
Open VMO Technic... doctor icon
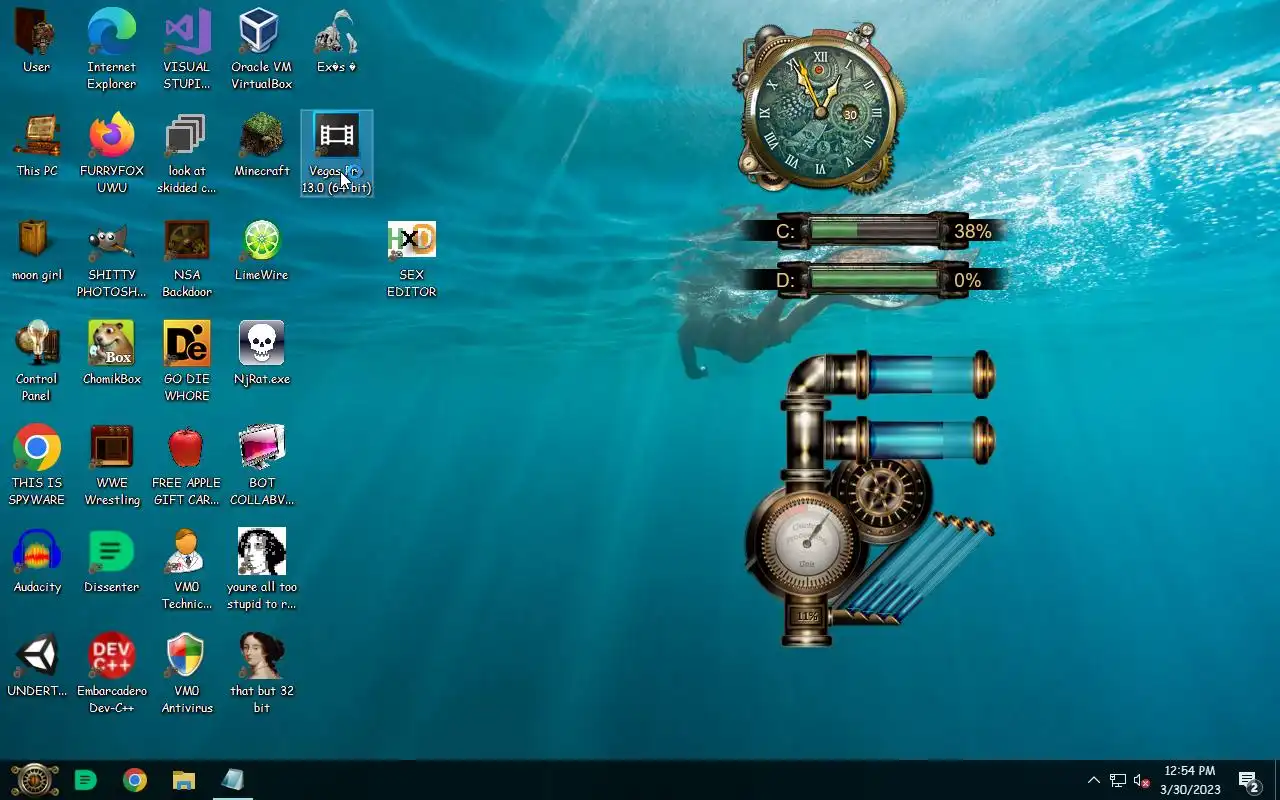[x=187, y=569]
